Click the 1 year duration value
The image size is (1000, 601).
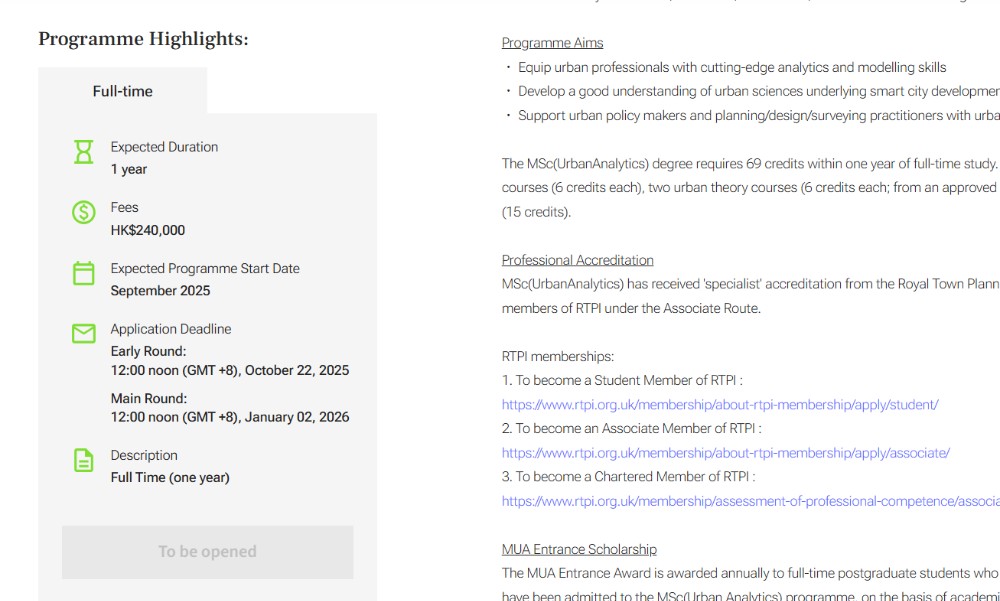(129, 169)
